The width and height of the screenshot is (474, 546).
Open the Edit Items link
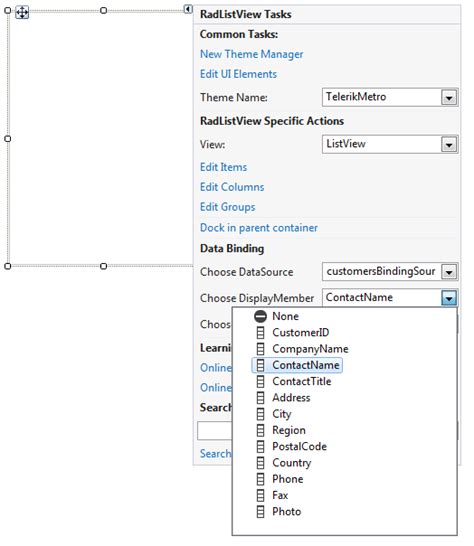coord(223,167)
